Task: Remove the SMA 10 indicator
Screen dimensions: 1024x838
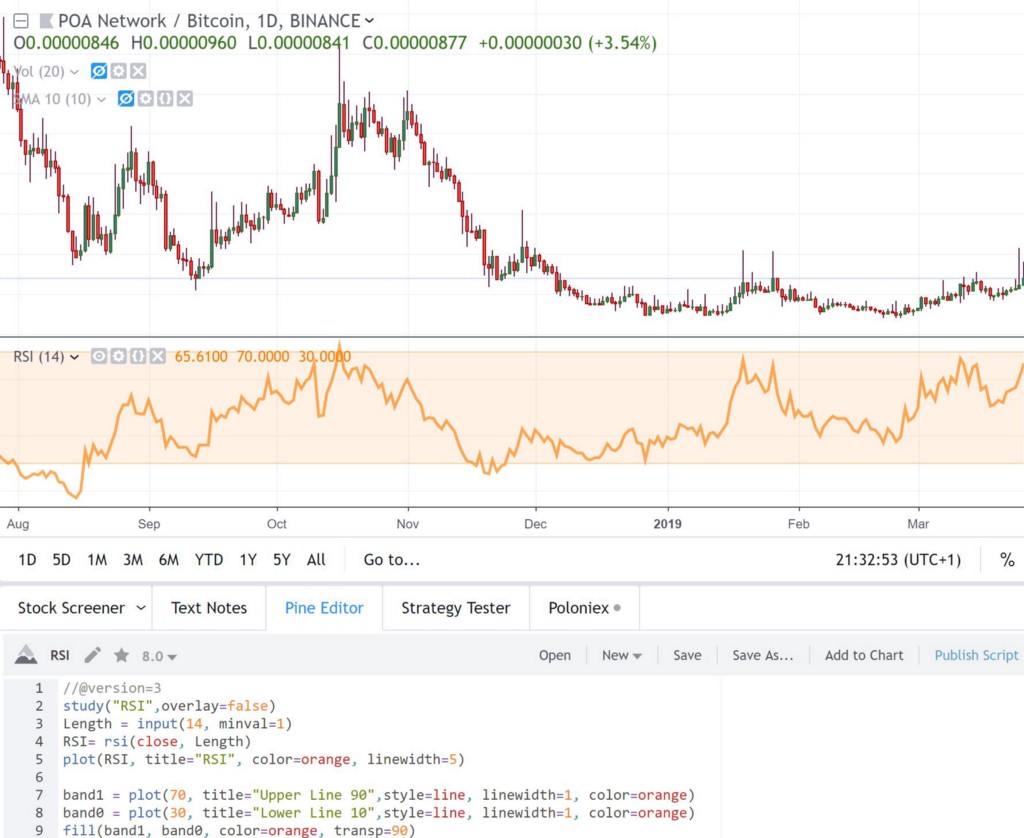Action: [x=185, y=99]
